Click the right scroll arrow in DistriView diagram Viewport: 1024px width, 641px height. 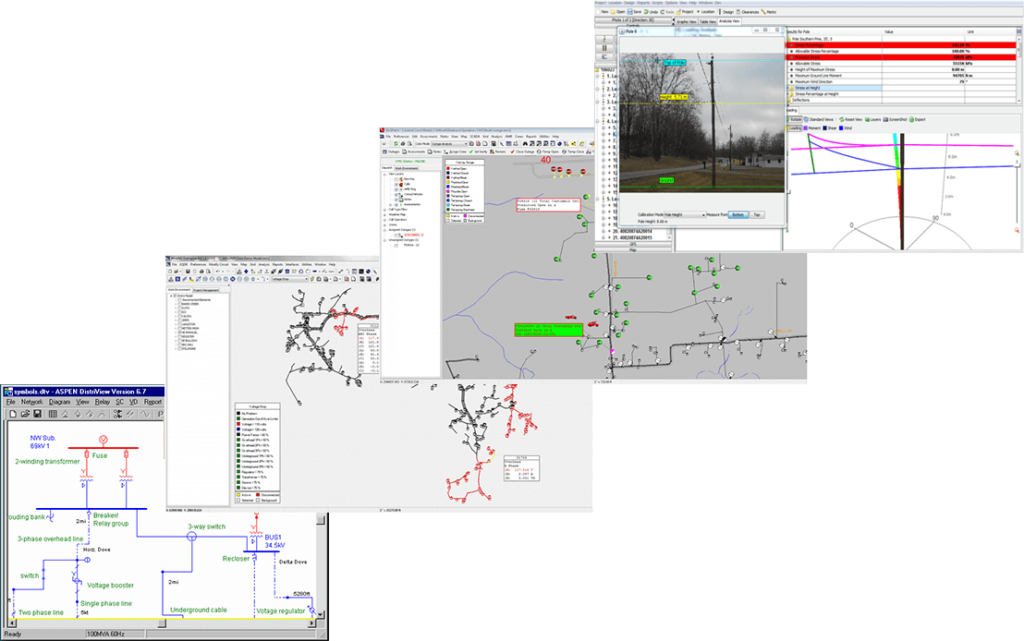point(312,623)
